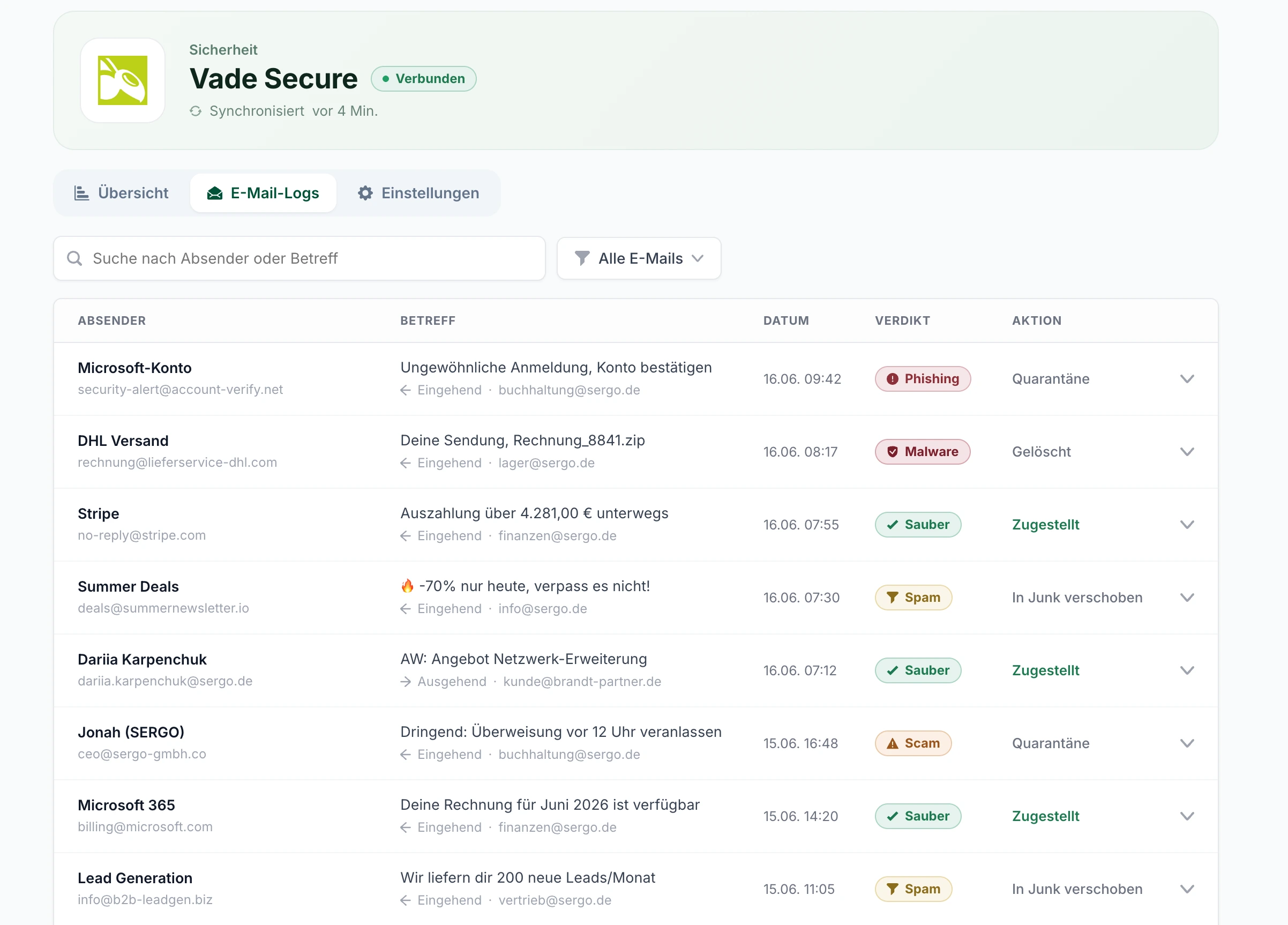Click recipient kunde@brandt-partner.de

tap(582, 682)
